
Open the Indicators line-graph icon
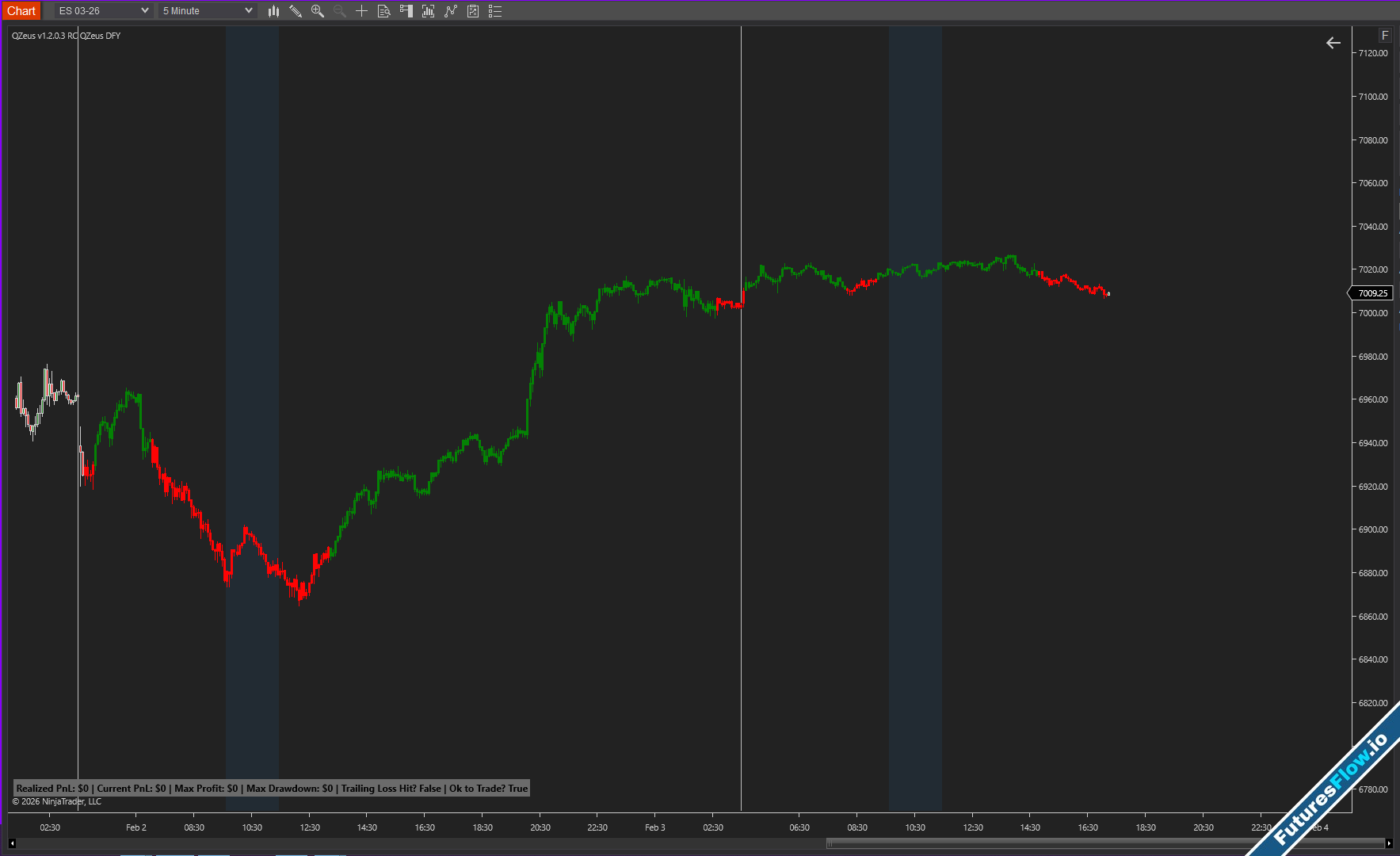tap(451, 11)
